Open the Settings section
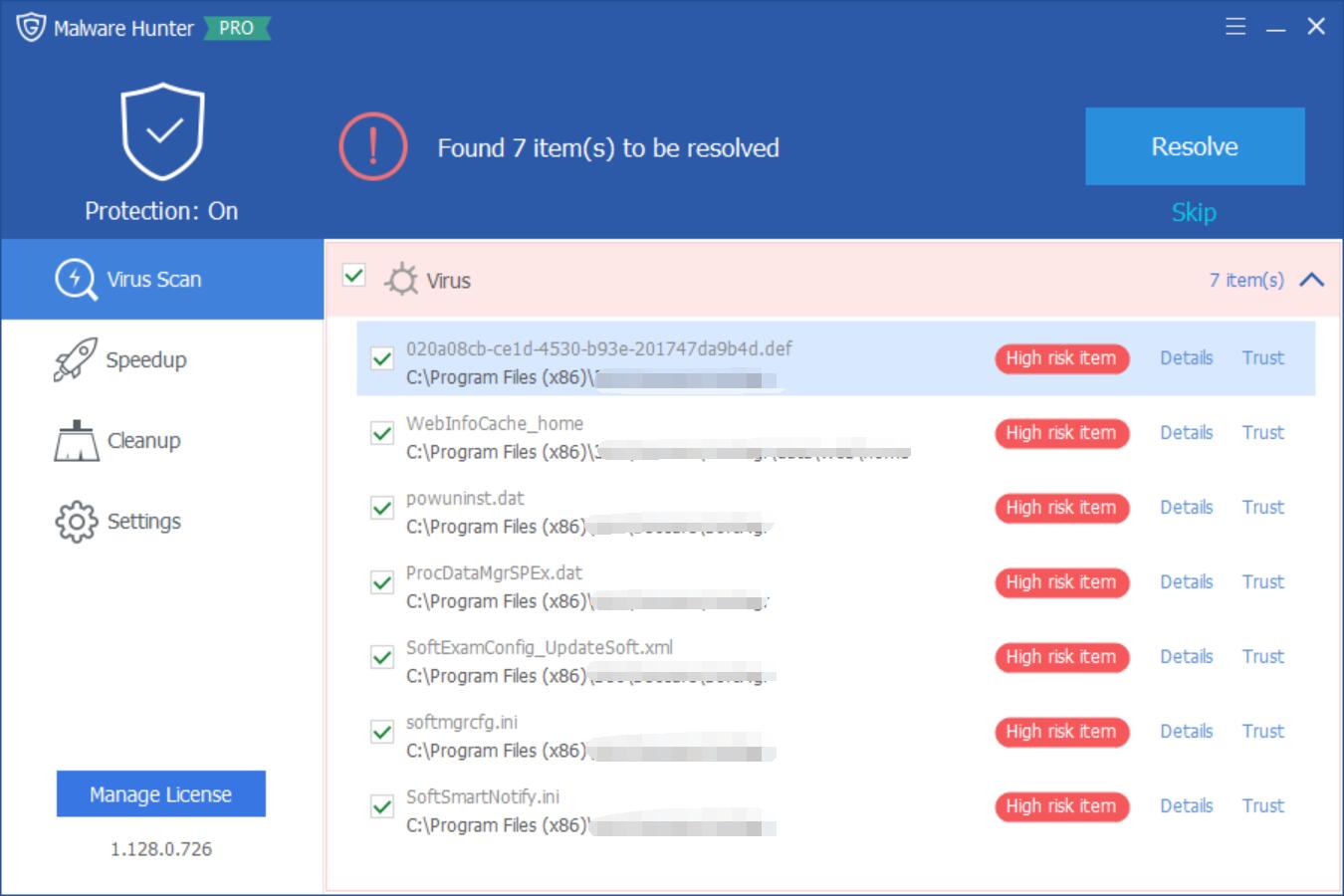 click(162, 521)
